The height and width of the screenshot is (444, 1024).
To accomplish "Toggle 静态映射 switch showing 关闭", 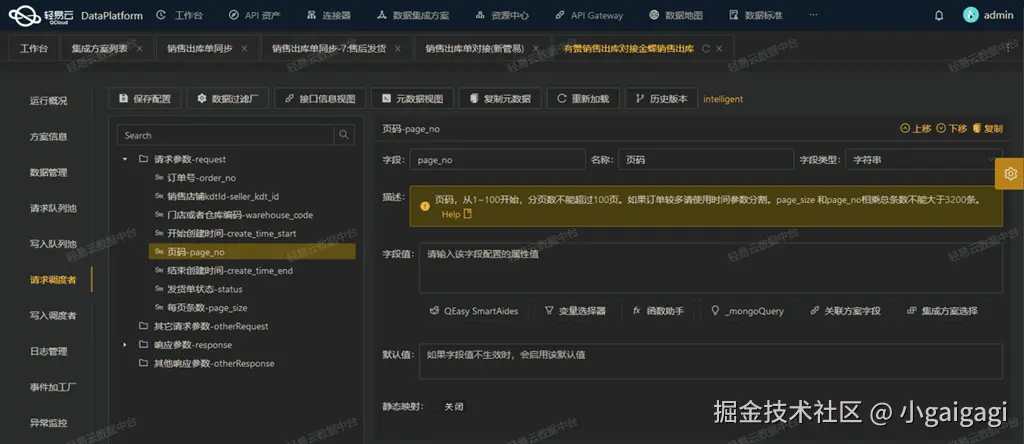I will tap(454, 406).
